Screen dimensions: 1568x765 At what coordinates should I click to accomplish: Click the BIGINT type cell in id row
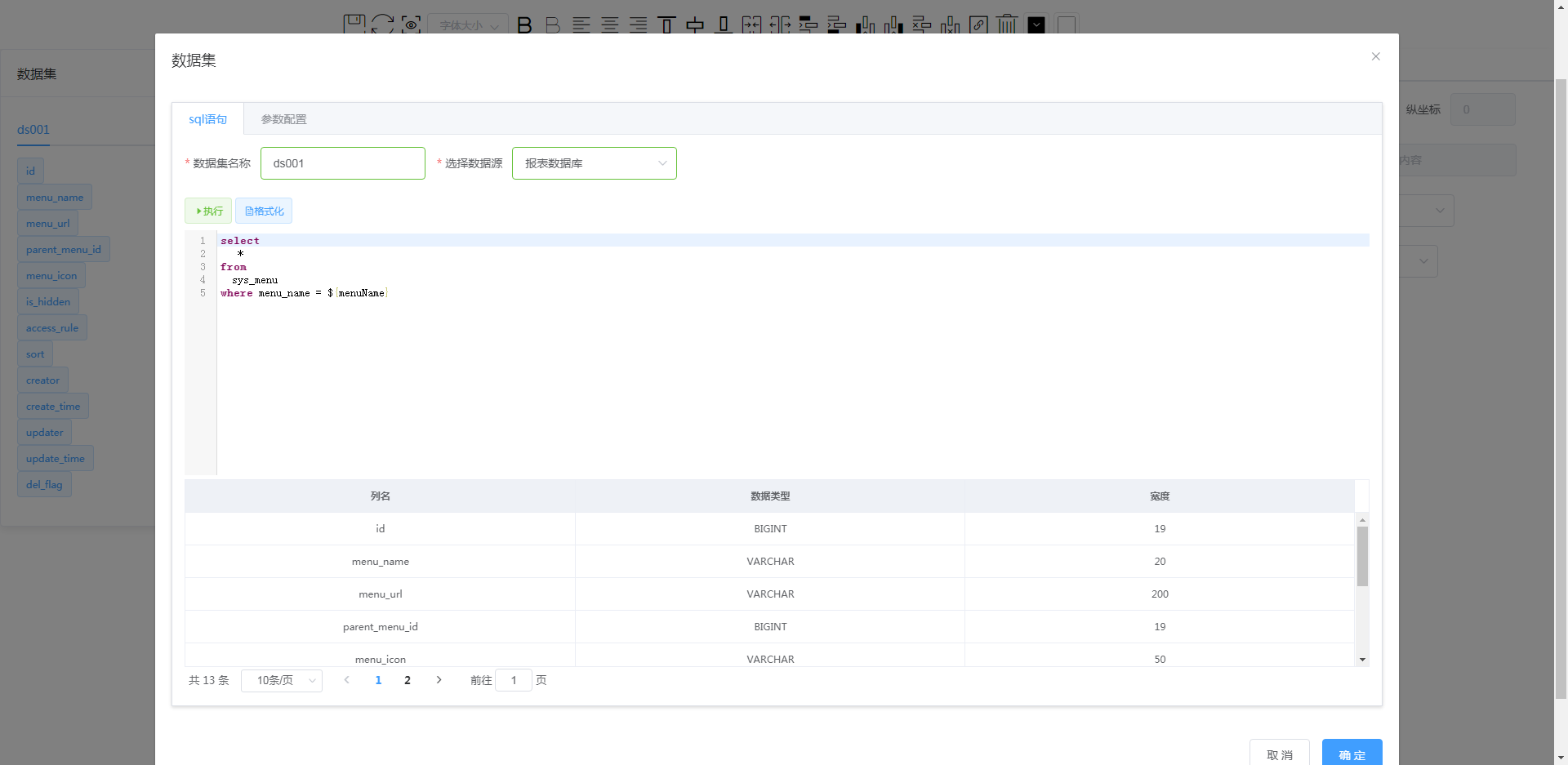click(x=770, y=529)
